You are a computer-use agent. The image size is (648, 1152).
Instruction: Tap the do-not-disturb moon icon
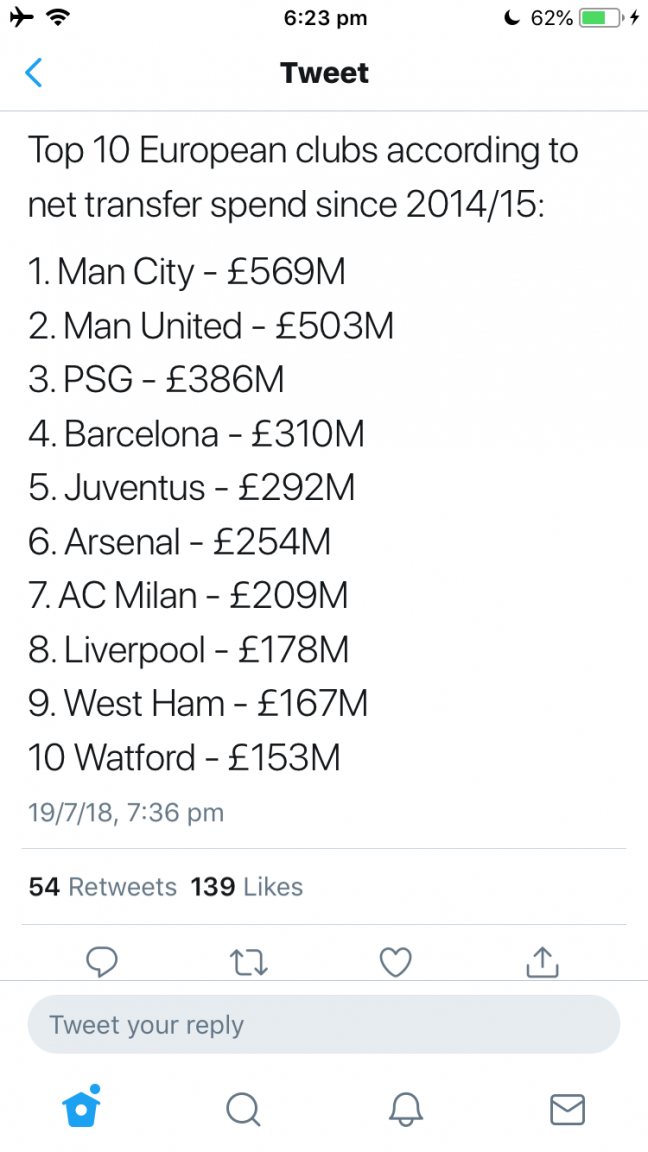(x=511, y=18)
